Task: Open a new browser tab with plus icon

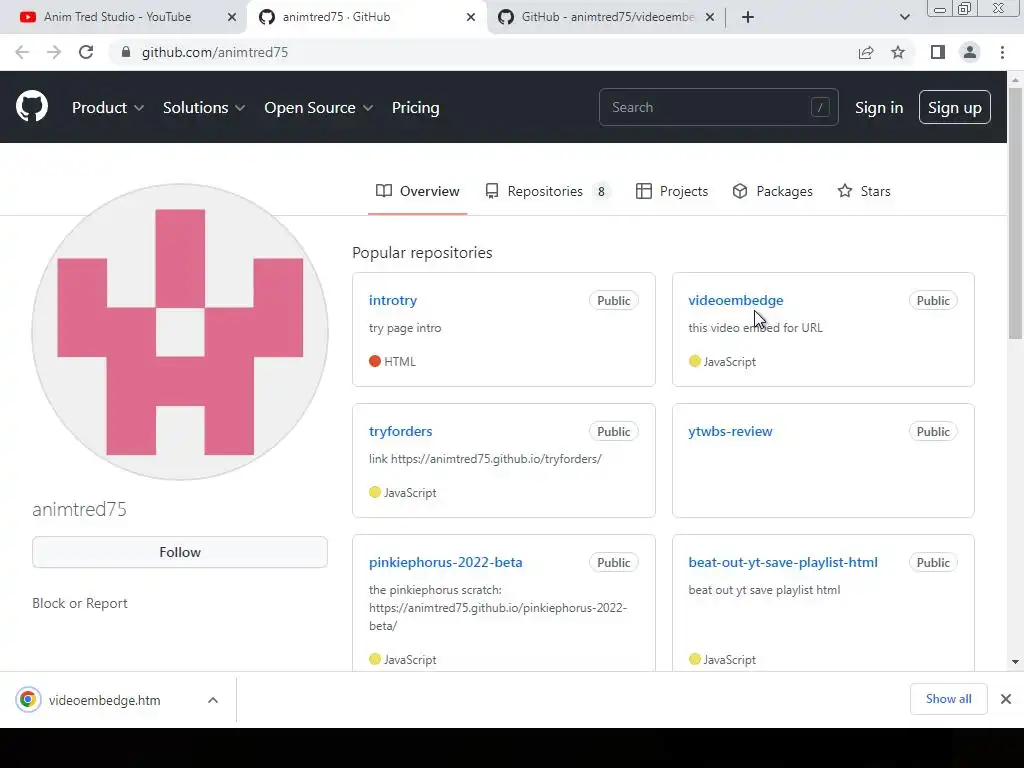Action: coord(748,17)
